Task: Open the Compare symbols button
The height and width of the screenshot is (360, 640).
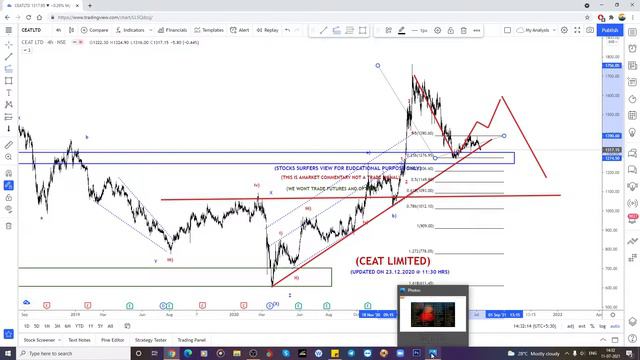Action: [95, 30]
